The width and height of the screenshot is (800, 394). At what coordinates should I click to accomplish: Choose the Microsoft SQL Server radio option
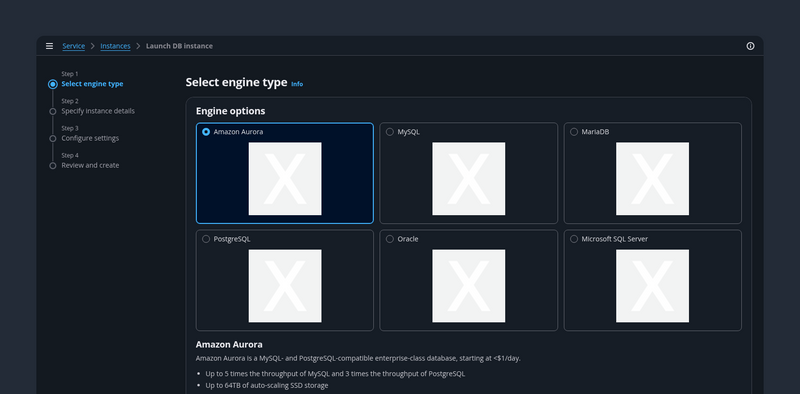click(x=573, y=239)
